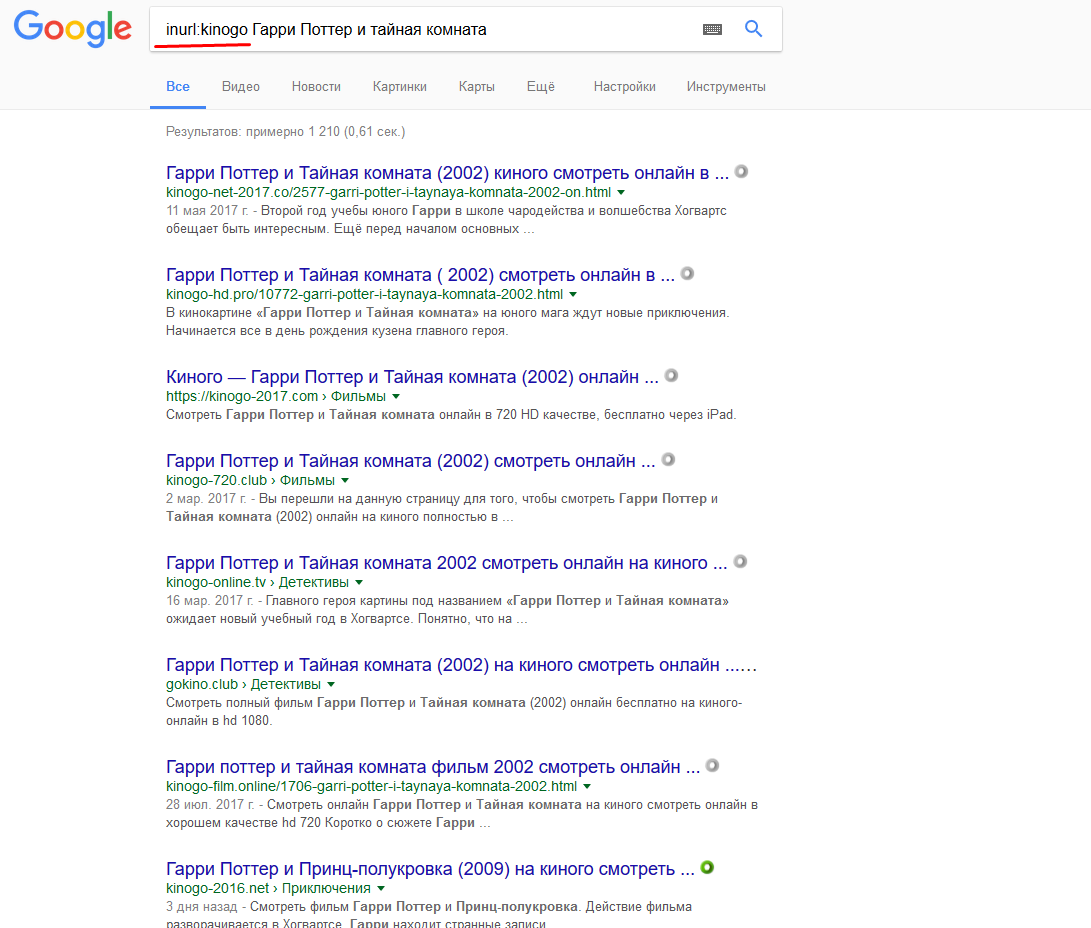Click snippet starting 'В кинокартине «Гарри Поттер'
Viewport: 1091px width, 928px height.
click(447, 322)
